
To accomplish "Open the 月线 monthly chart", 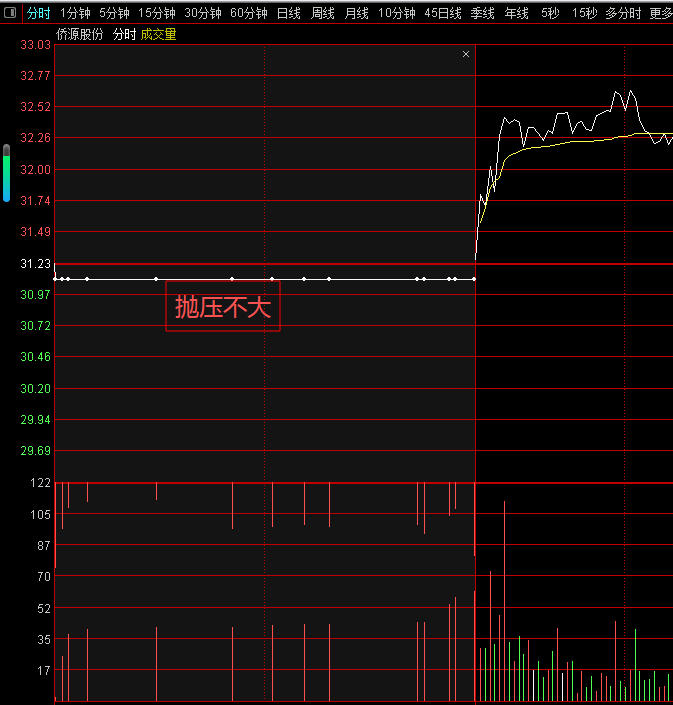I will 357,13.
